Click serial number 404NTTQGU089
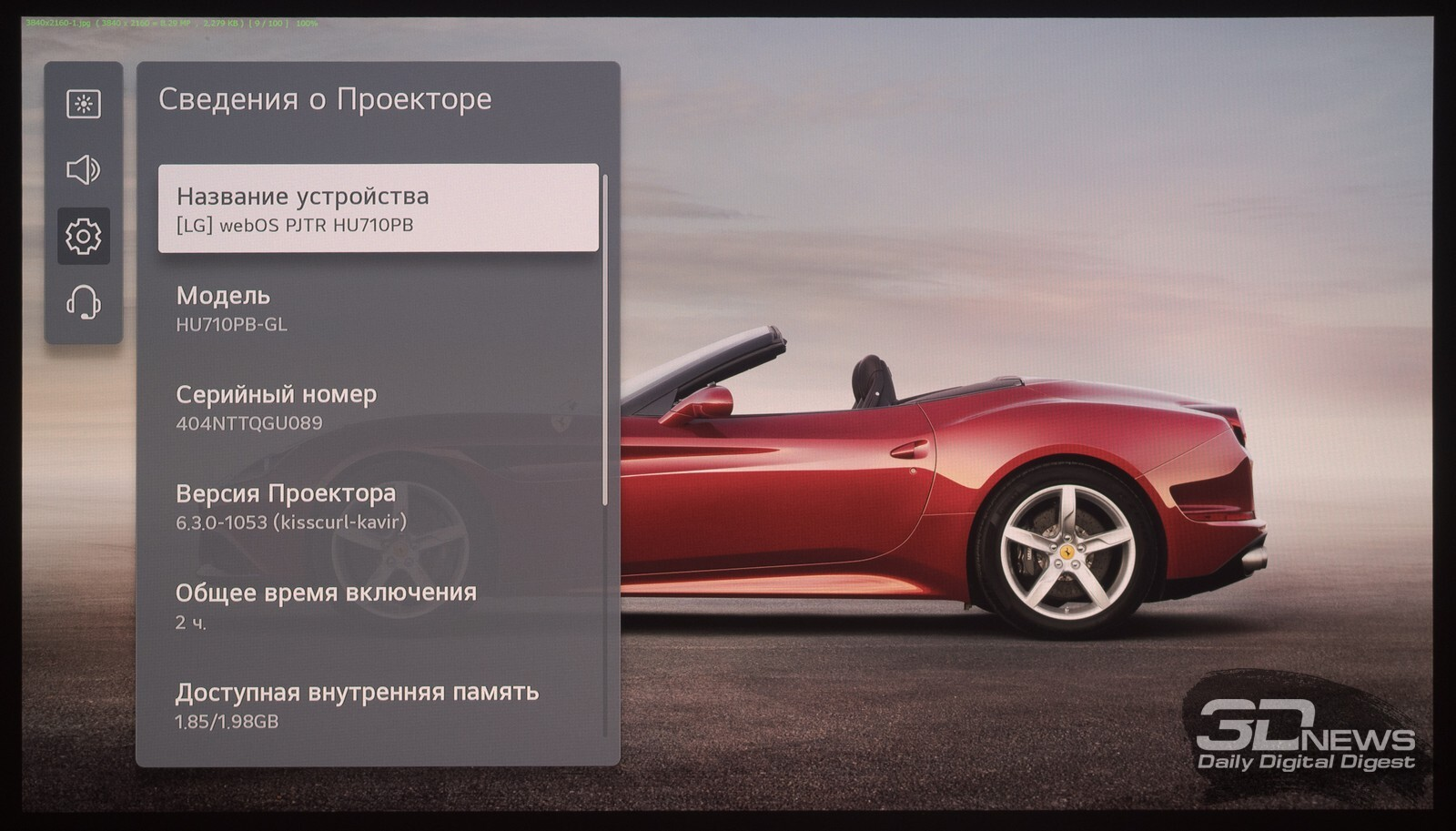Screen dimensions: 1456x831 pos(248,423)
